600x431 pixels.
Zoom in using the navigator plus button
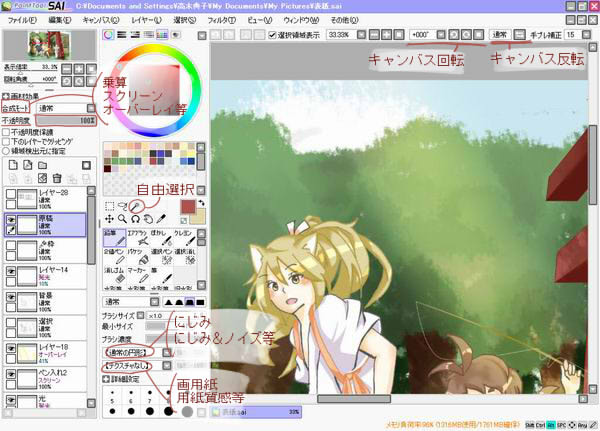[79, 69]
